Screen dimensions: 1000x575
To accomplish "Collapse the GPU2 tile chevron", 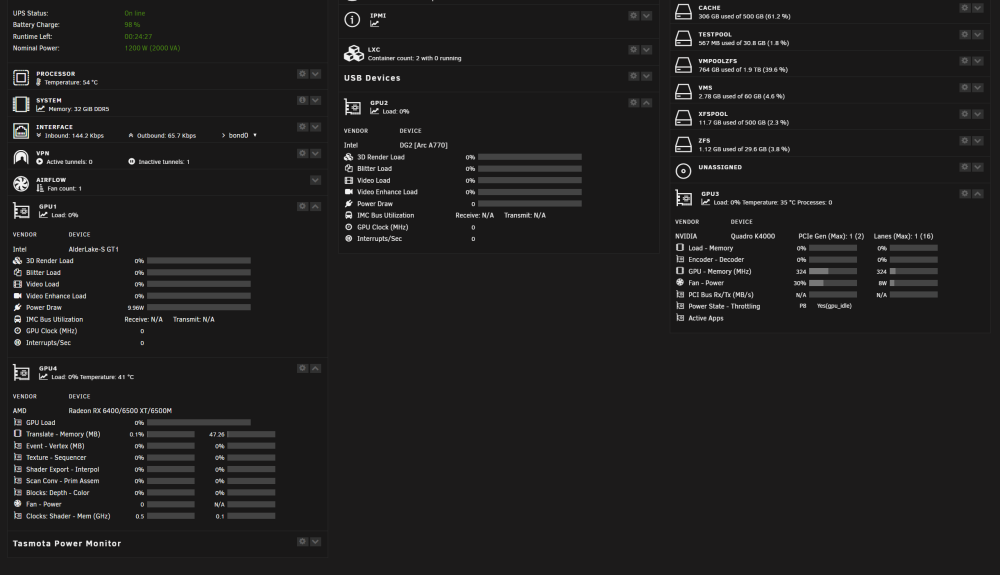I will tap(647, 103).
